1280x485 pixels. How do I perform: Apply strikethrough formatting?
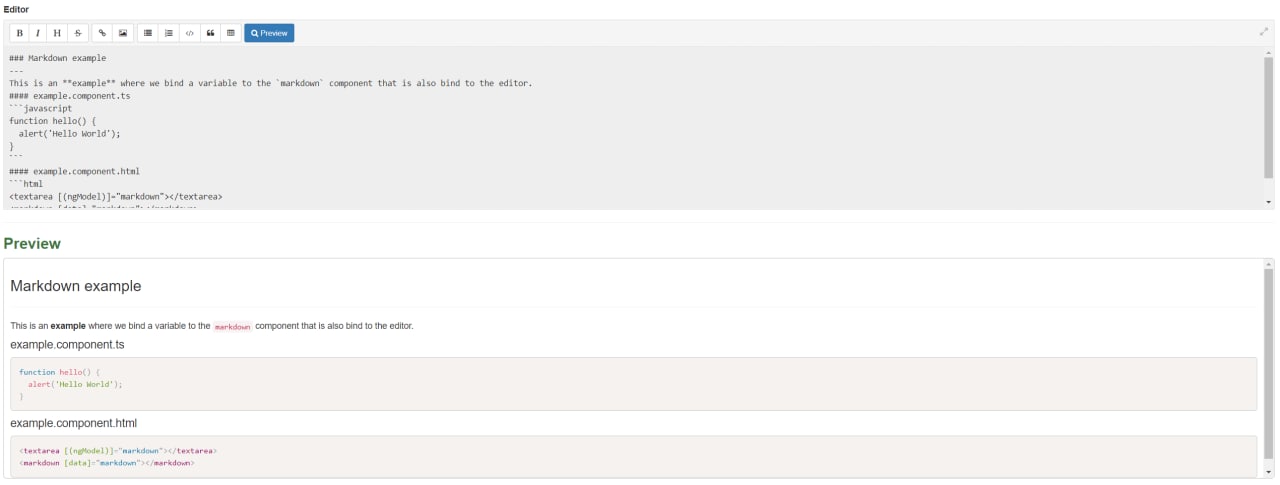[x=78, y=33]
